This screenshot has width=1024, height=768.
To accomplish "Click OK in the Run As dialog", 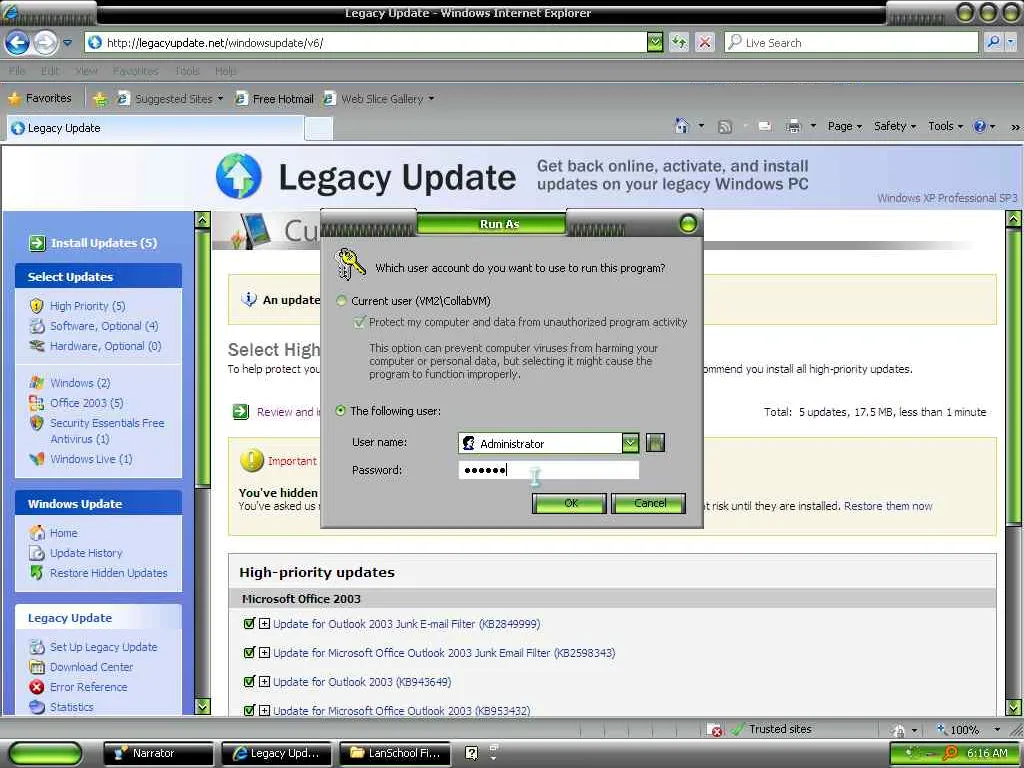I will (569, 503).
